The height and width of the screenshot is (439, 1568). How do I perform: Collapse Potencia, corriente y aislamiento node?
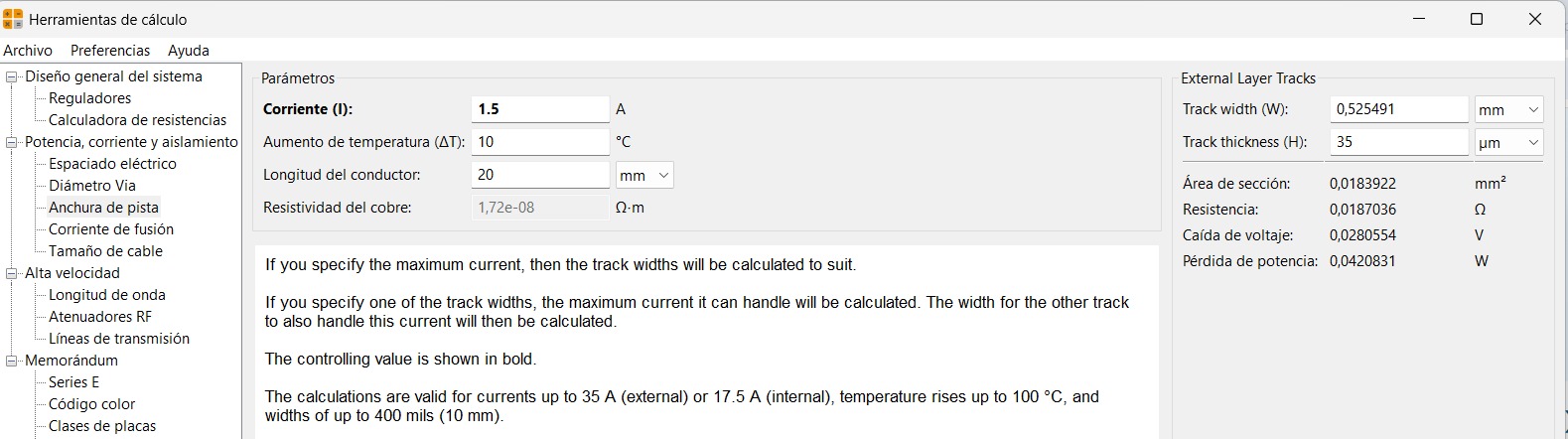coord(12,142)
